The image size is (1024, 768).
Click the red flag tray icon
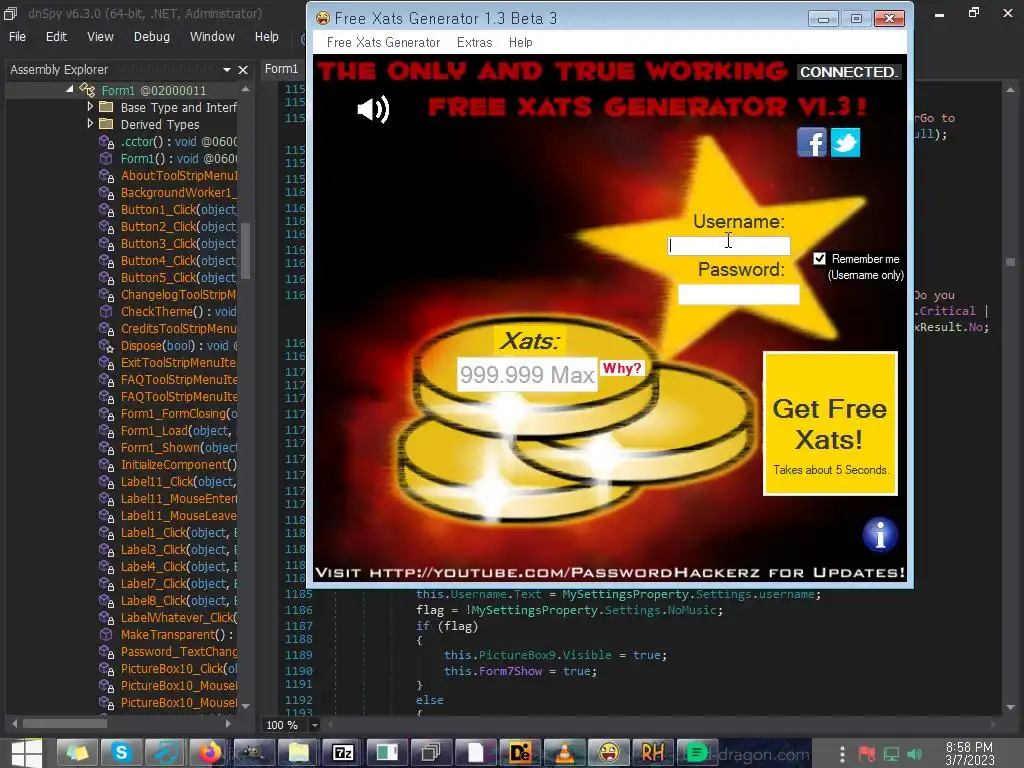pos(867,754)
